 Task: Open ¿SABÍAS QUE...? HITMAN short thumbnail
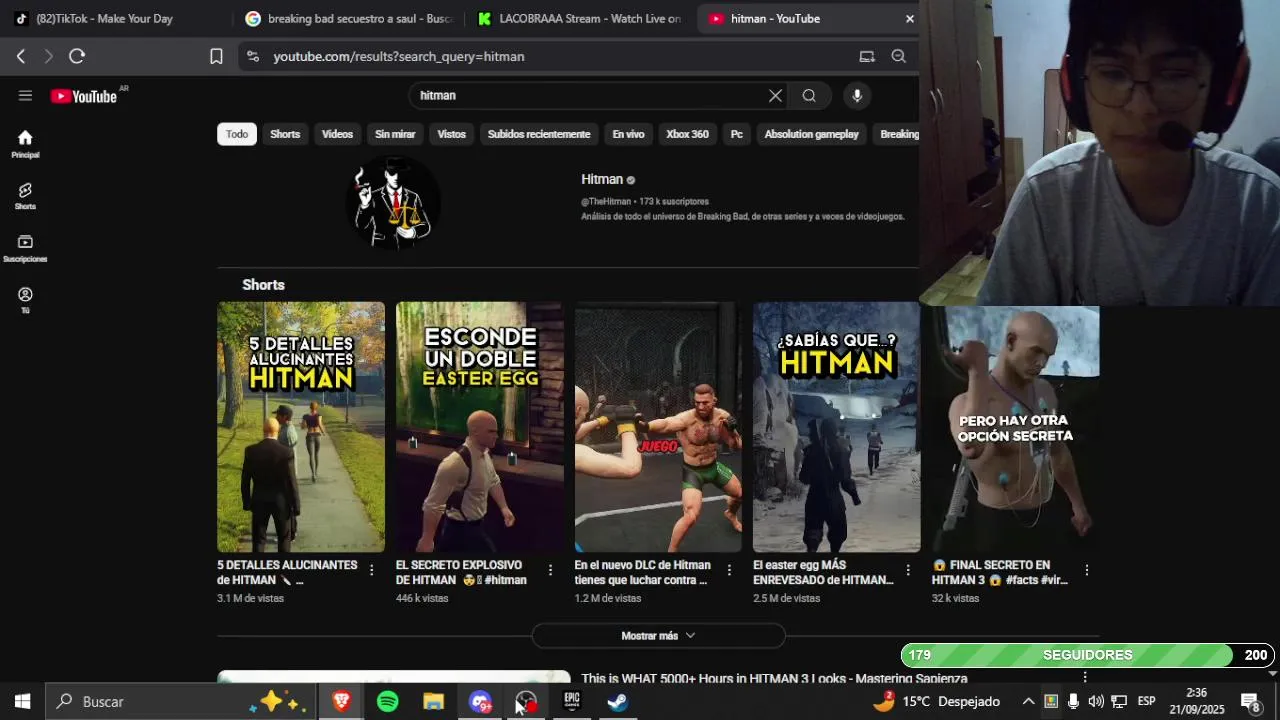pos(837,427)
